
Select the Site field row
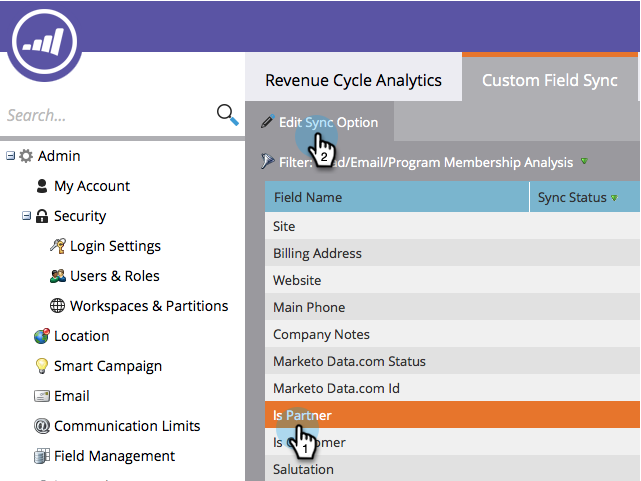coord(452,226)
